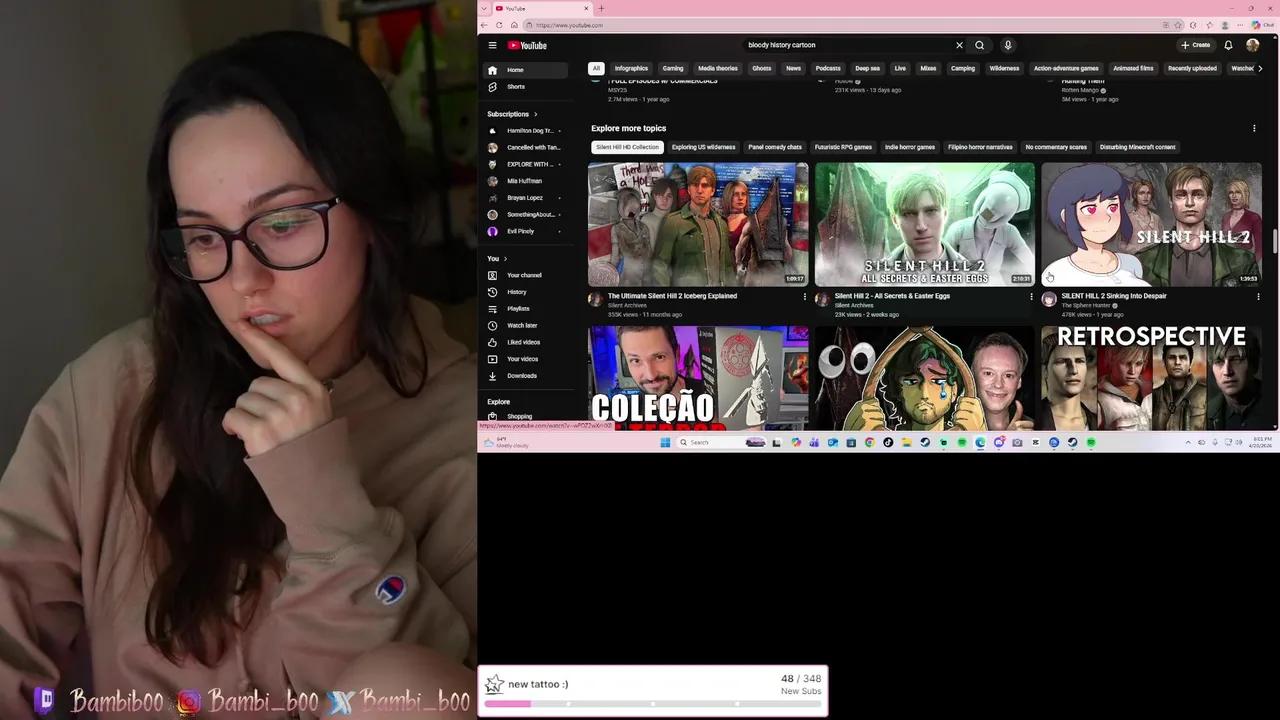Open Mia Huffman subscription
Viewport: 1280px width, 720px height.
[524, 181]
